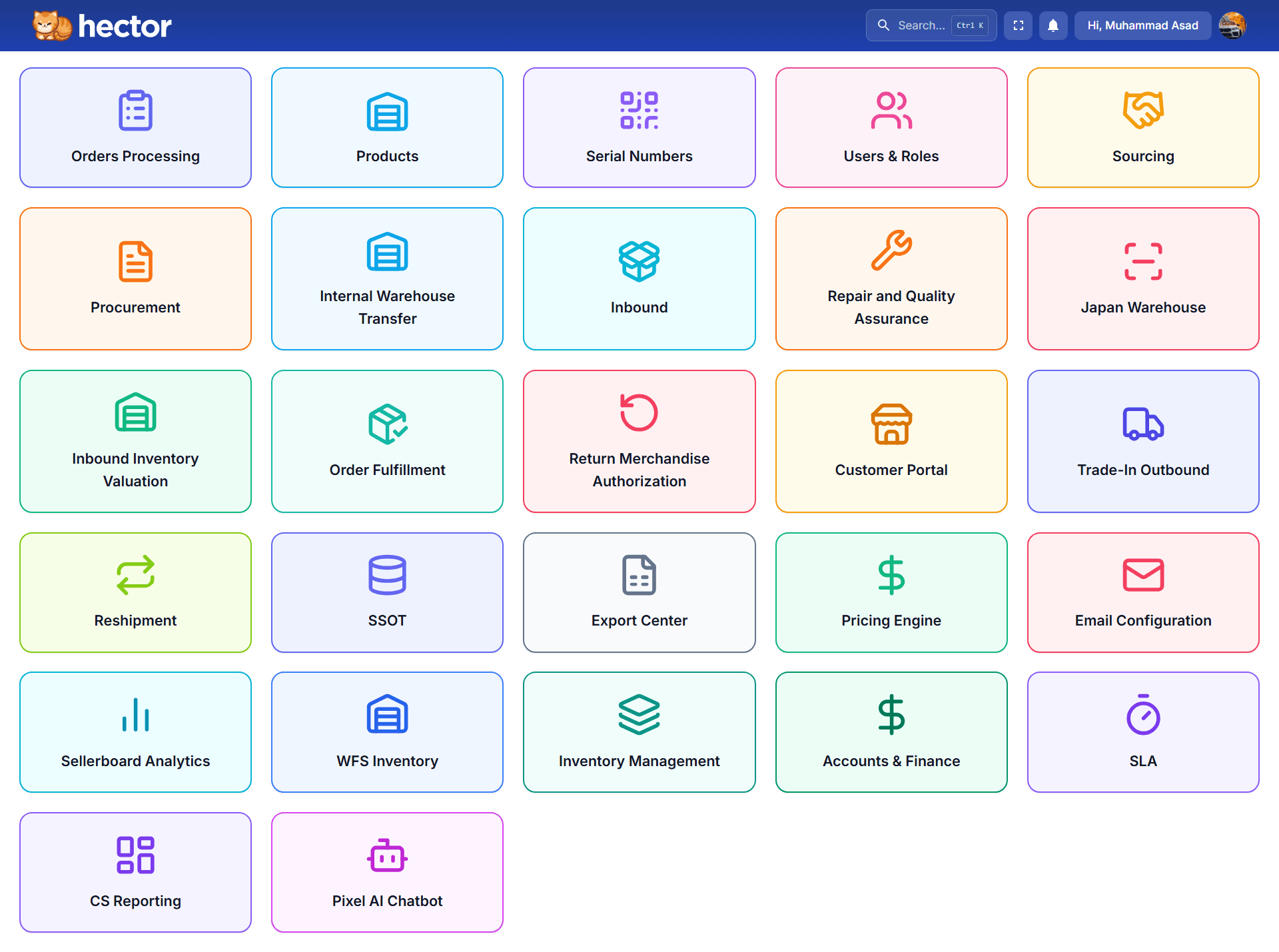Select the Japan Warehouse scan icon
The image size is (1279, 952).
(1143, 262)
